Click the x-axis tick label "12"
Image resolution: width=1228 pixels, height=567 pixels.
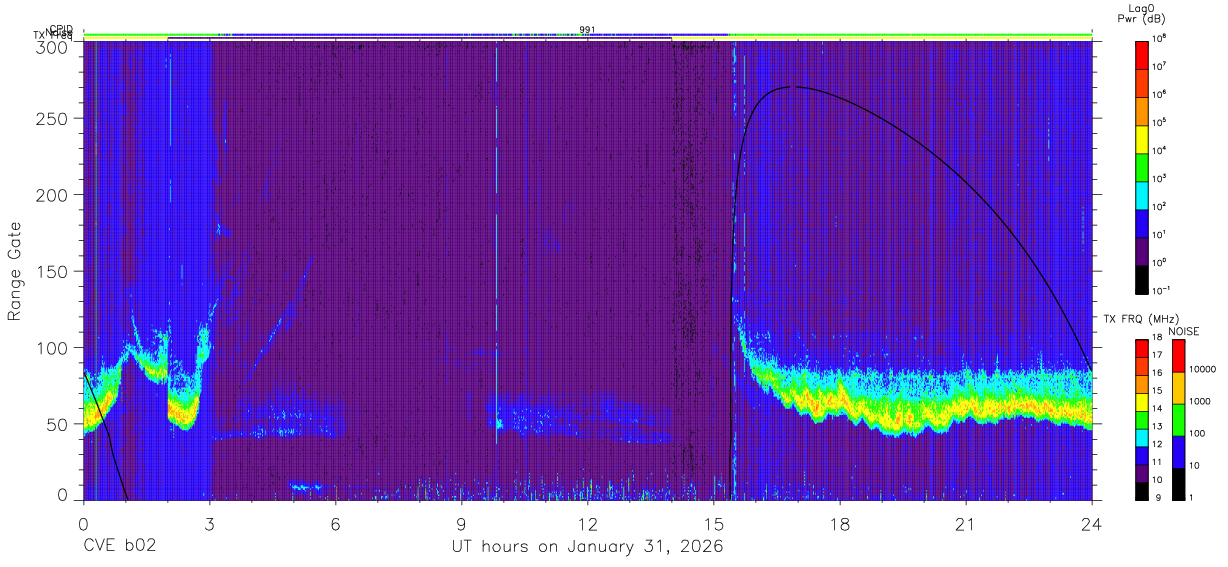pyautogui.click(x=587, y=524)
